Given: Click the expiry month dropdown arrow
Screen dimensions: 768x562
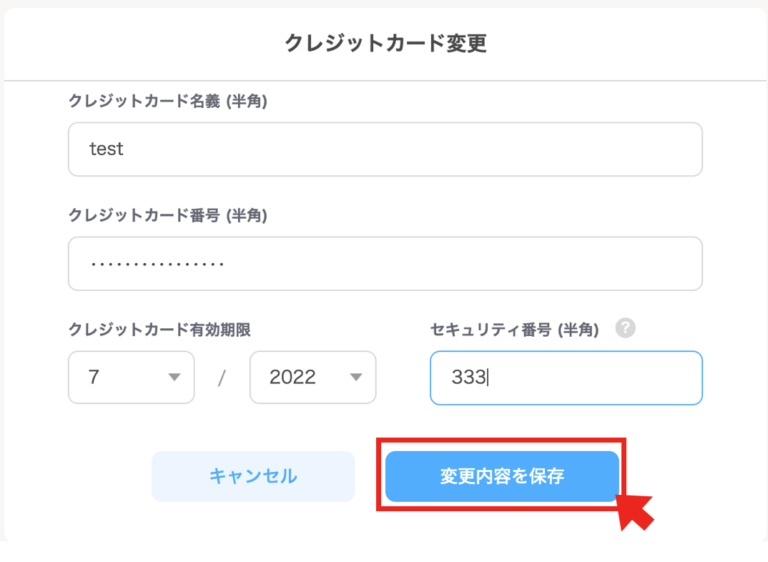Looking at the screenshot, I should pyautogui.click(x=175, y=377).
